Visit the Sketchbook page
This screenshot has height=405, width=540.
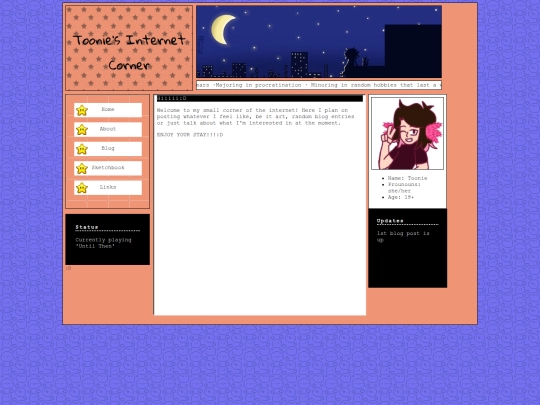(x=108, y=168)
